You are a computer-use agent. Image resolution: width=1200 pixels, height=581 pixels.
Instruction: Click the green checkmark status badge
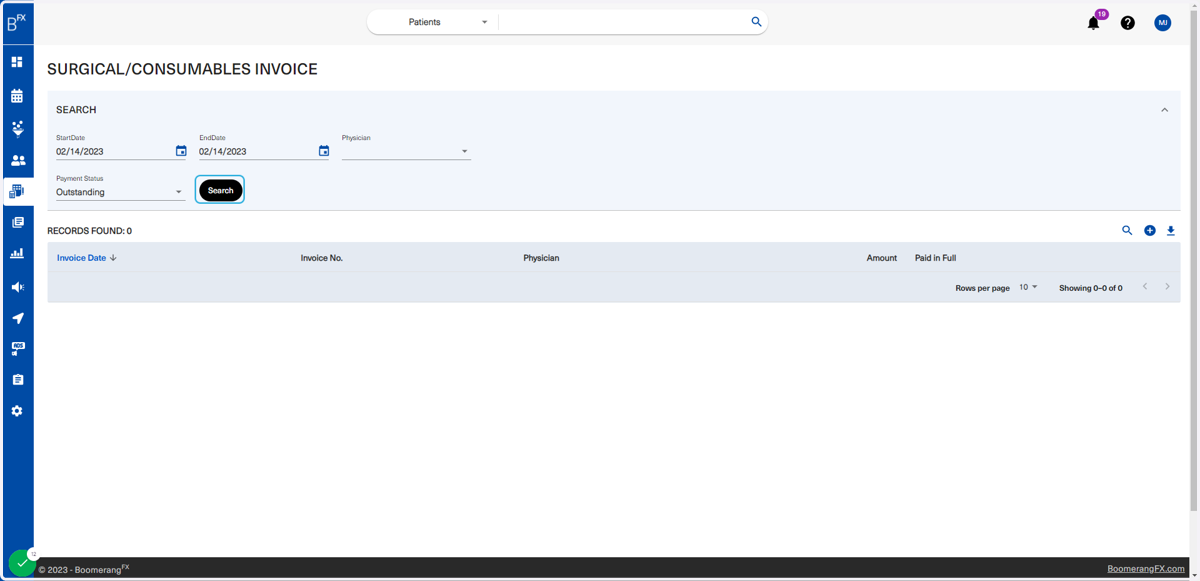coord(22,563)
